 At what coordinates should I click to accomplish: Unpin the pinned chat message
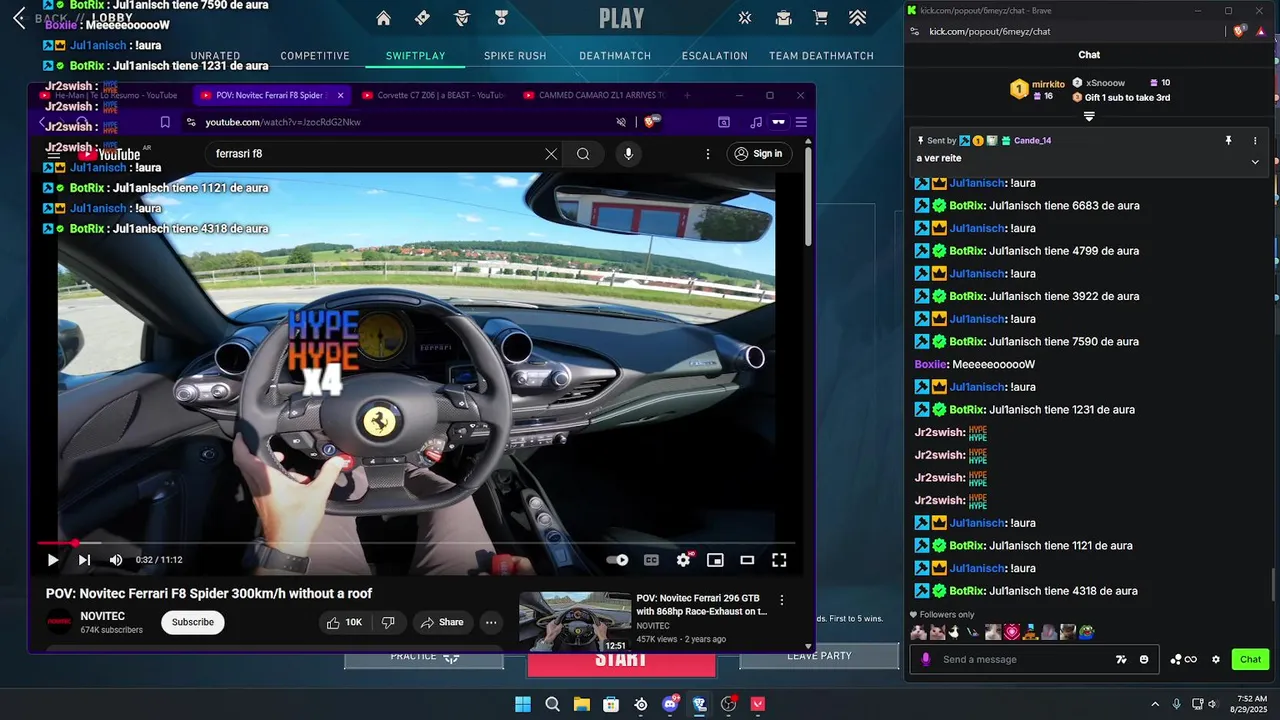(x=1228, y=141)
